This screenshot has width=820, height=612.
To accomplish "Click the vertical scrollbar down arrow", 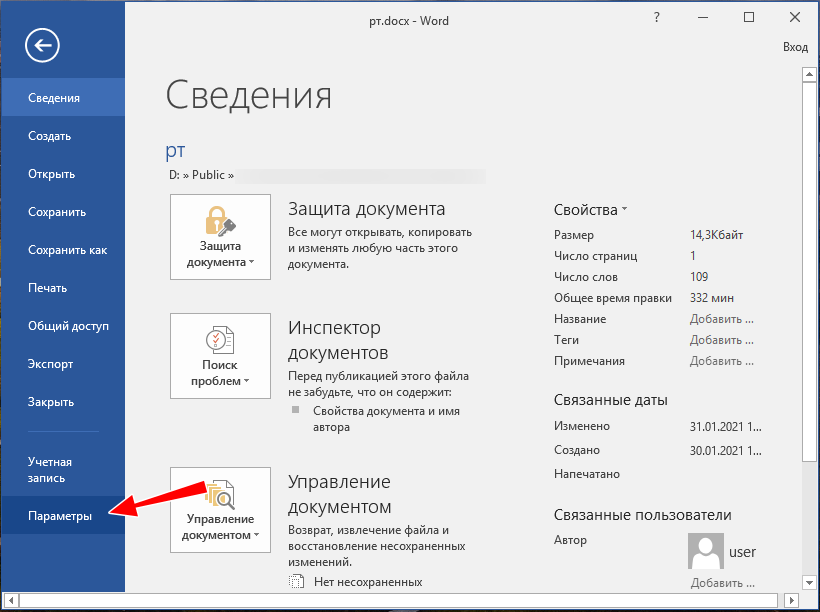I will pos(810,583).
